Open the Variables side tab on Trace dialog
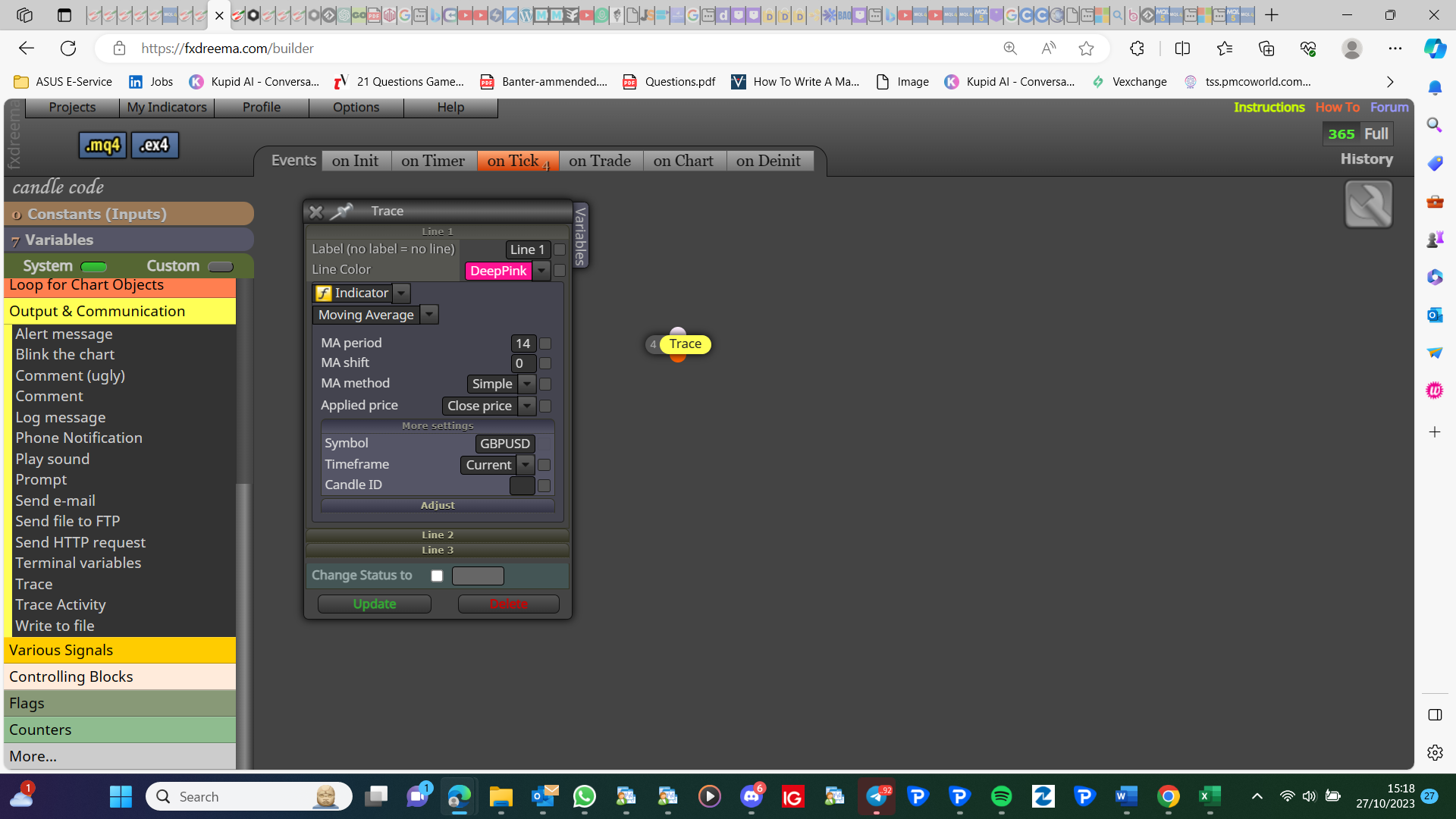Viewport: 1456px width, 819px height. (581, 236)
